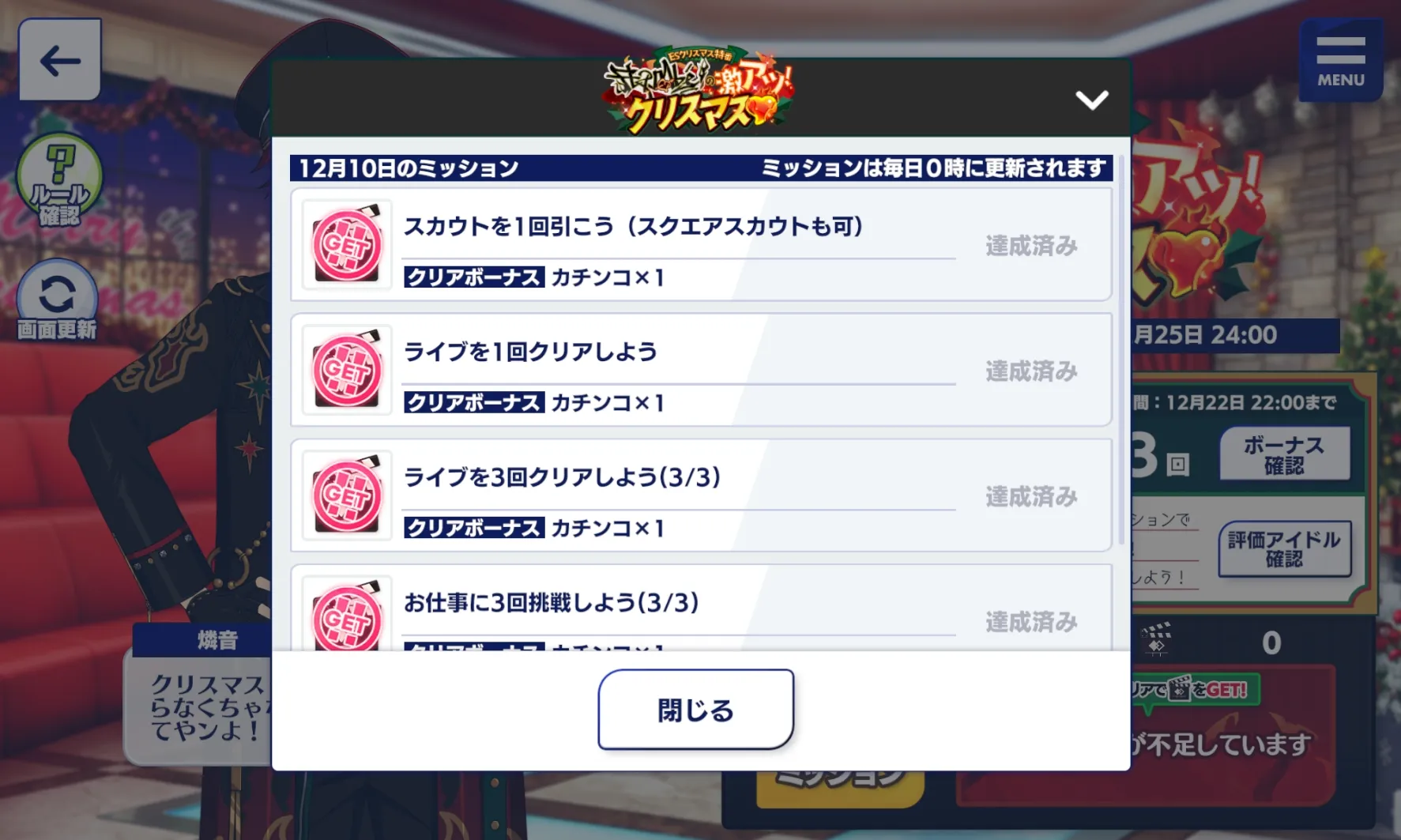The width and height of the screenshot is (1401, 840).
Task: Select 達成済み status of scout mission
Action: pyautogui.click(x=1031, y=246)
